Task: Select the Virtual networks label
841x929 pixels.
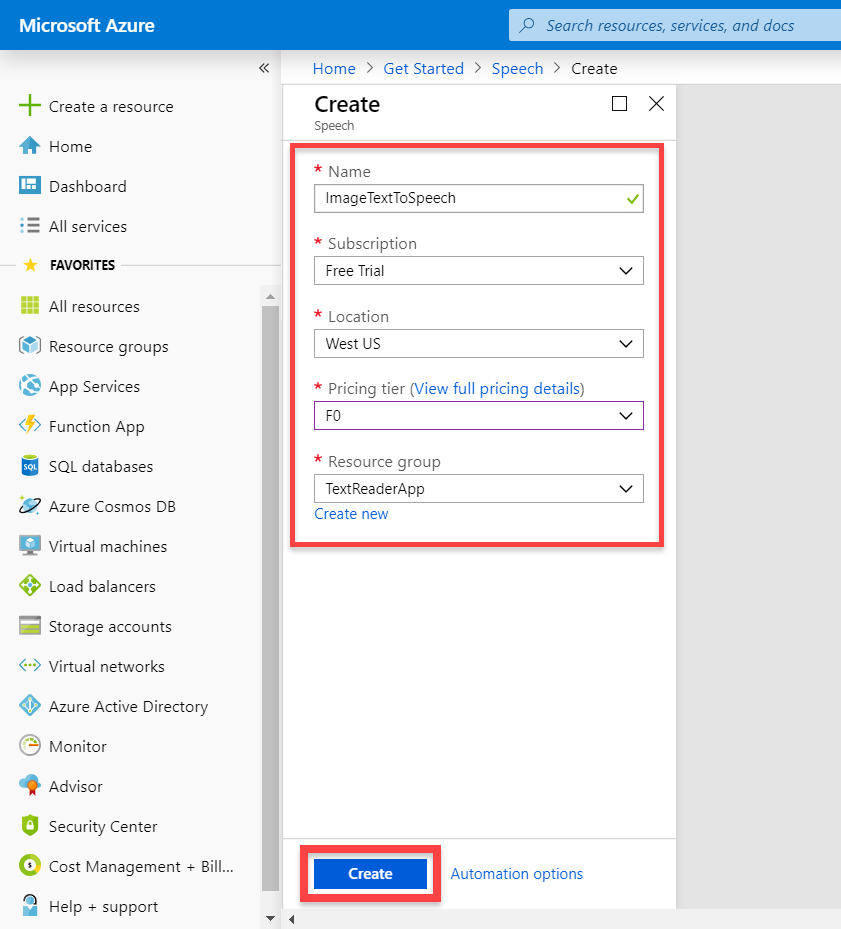Action: tap(107, 667)
